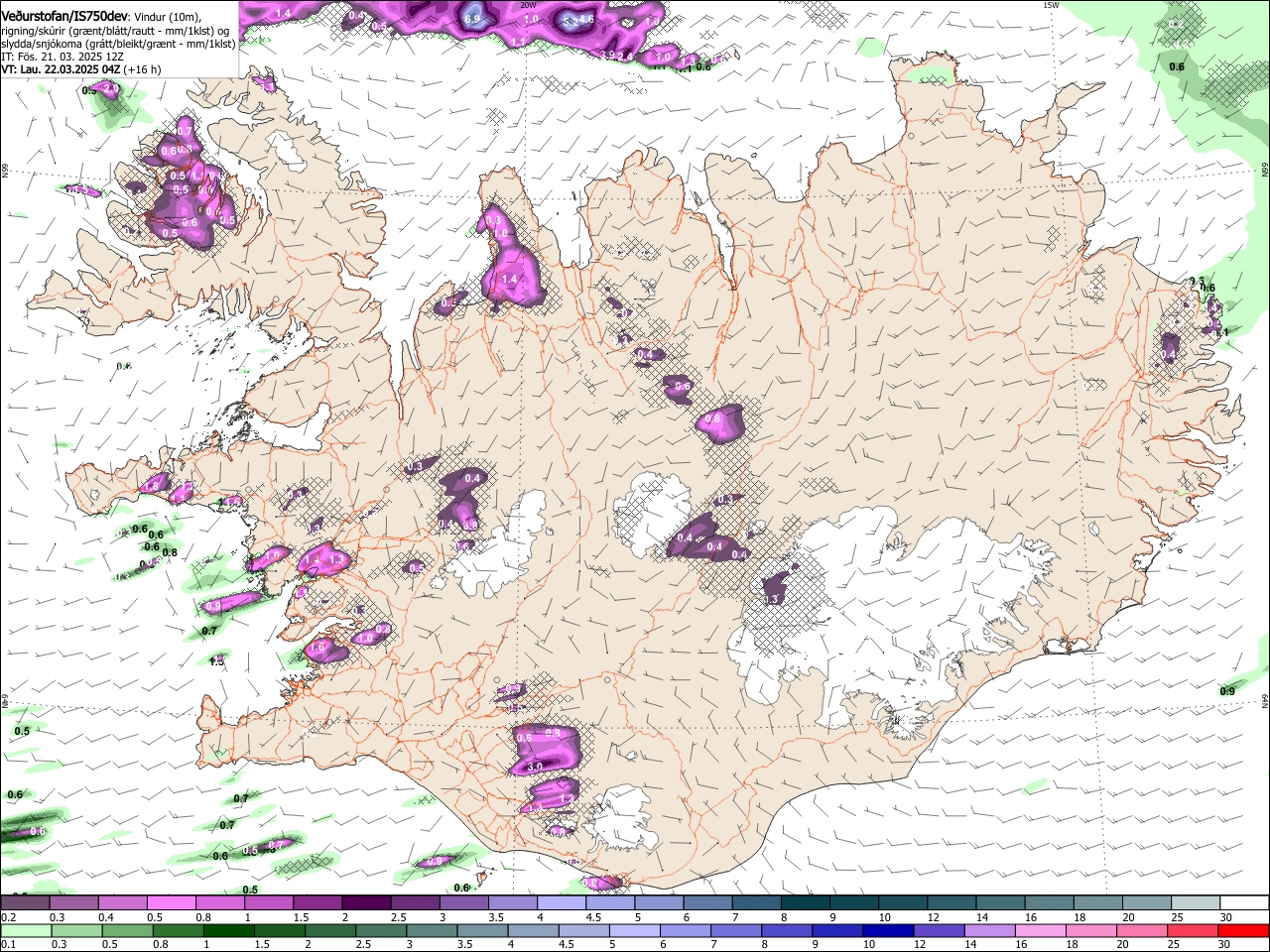The height and width of the screenshot is (952, 1270).
Task: Click the 15W longitude label
Action: pyautogui.click(x=1051, y=5)
